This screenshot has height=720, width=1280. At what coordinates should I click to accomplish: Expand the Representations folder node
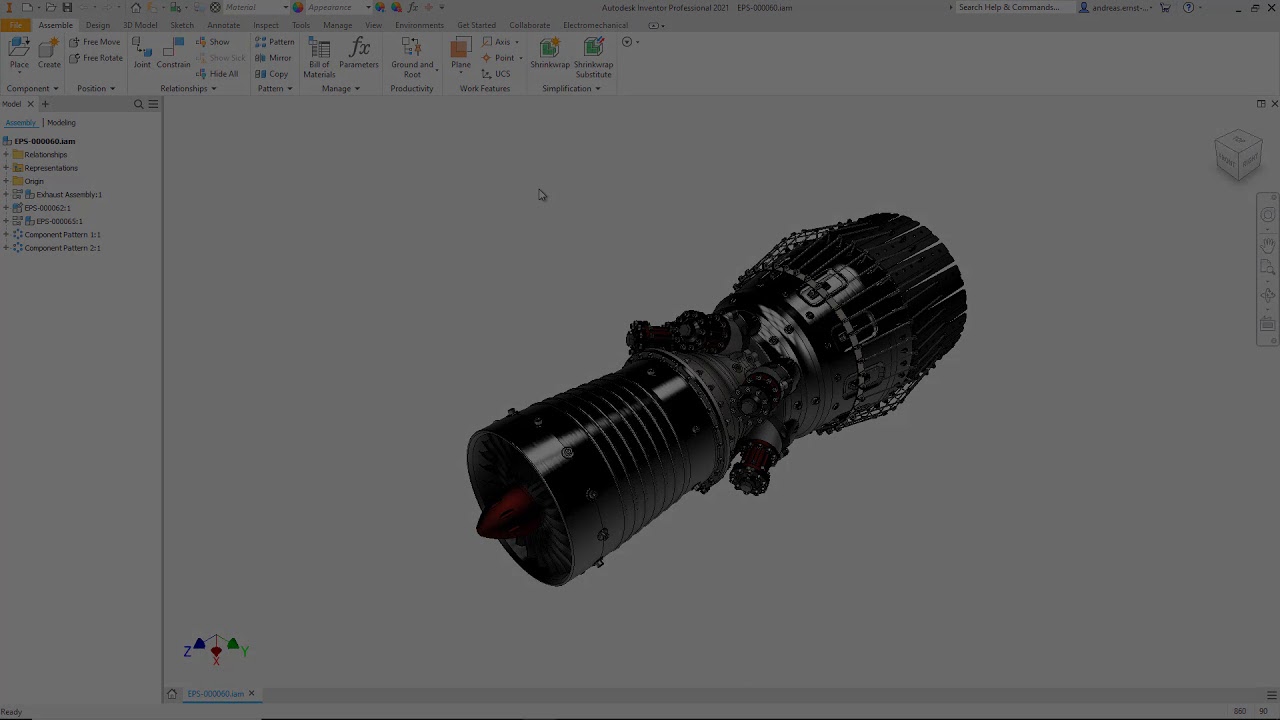coord(6,168)
